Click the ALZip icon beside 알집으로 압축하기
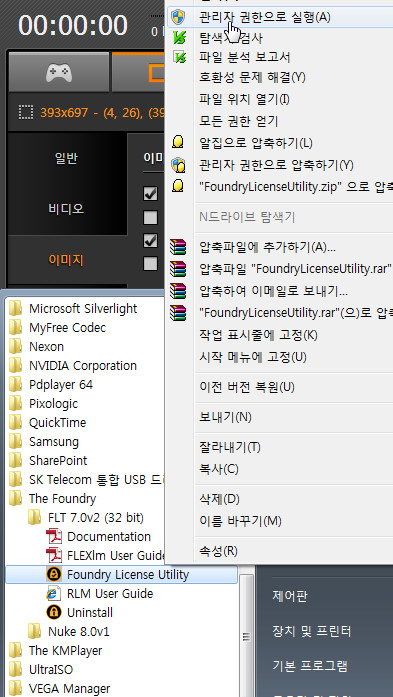Image resolution: width=393 pixels, height=697 pixels. tap(178, 142)
